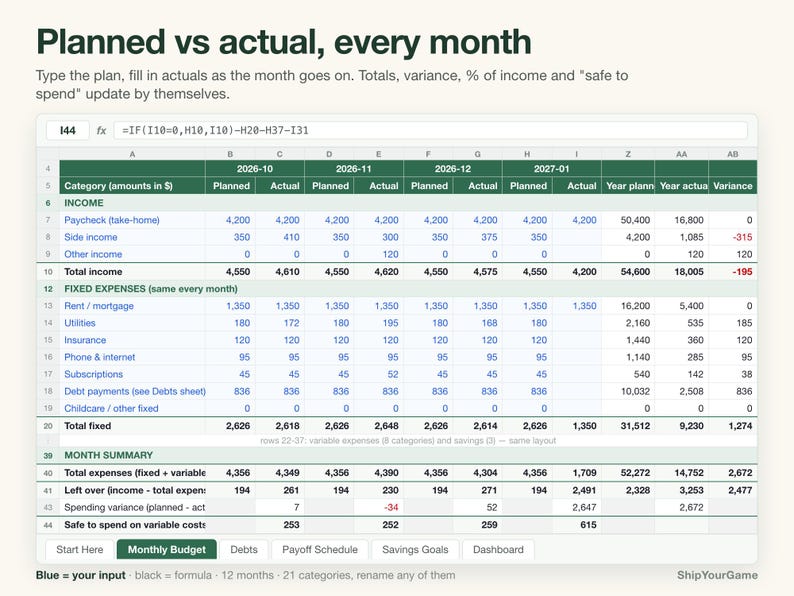Select the other income value 120 in 2026-11
This screenshot has height=596, width=794.
click(378, 254)
